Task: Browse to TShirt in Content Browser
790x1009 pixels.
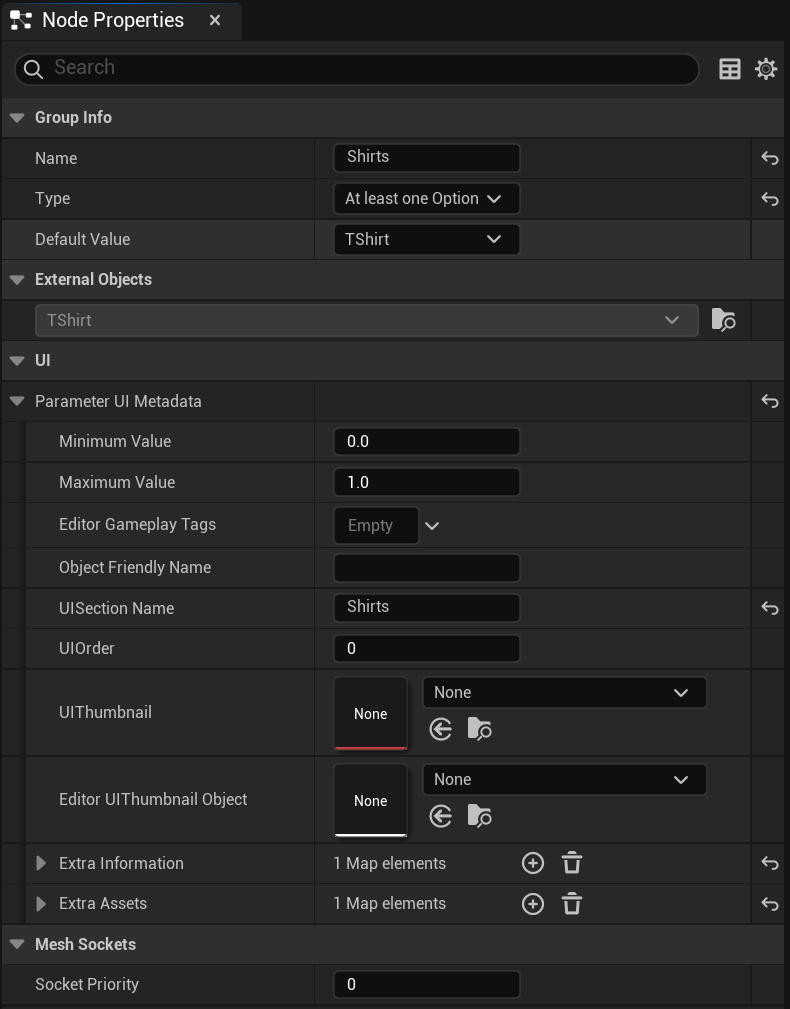Action: [724, 320]
